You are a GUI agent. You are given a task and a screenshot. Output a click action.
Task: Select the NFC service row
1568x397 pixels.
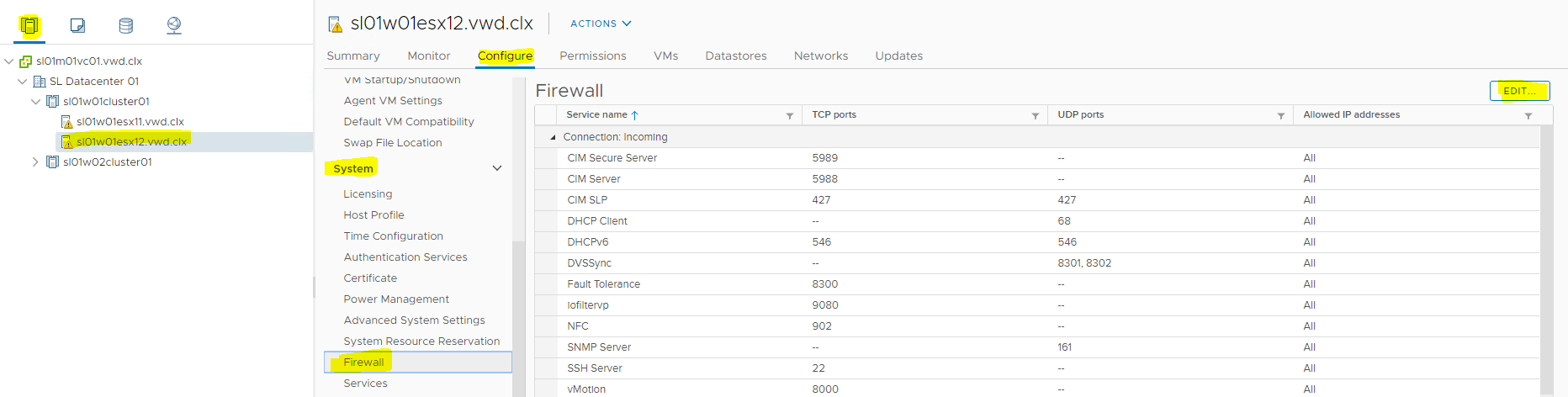pyautogui.click(x=1037, y=326)
